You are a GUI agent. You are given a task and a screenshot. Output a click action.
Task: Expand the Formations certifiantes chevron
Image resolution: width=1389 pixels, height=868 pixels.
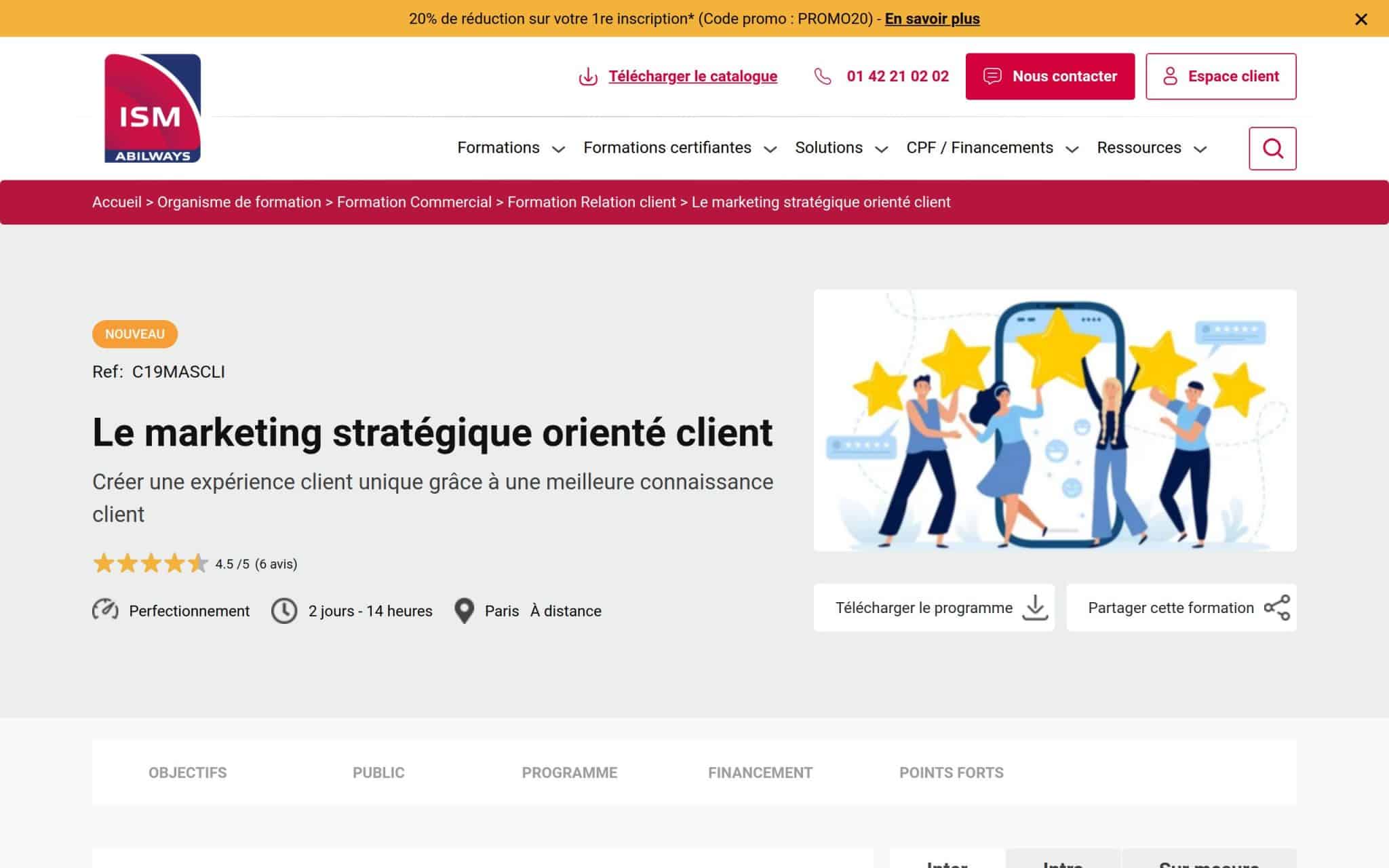770,150
